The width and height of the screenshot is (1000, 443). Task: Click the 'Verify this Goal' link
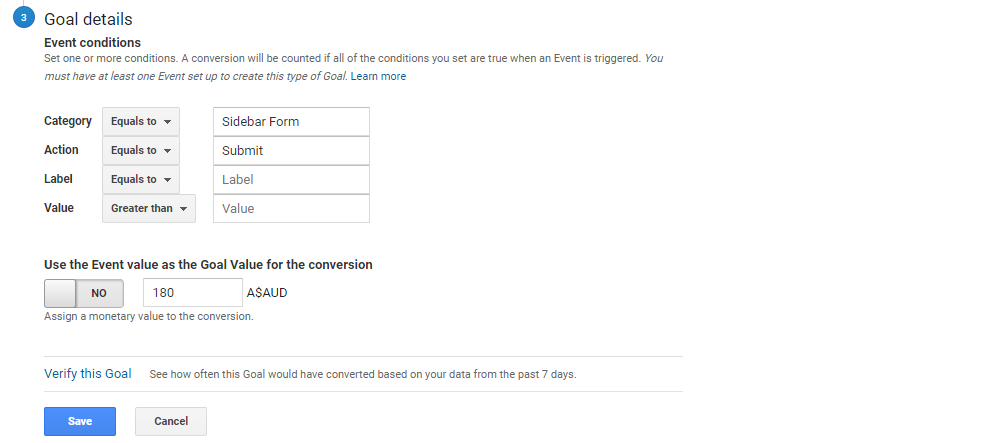pyautogui.click(x=88, y=374)
